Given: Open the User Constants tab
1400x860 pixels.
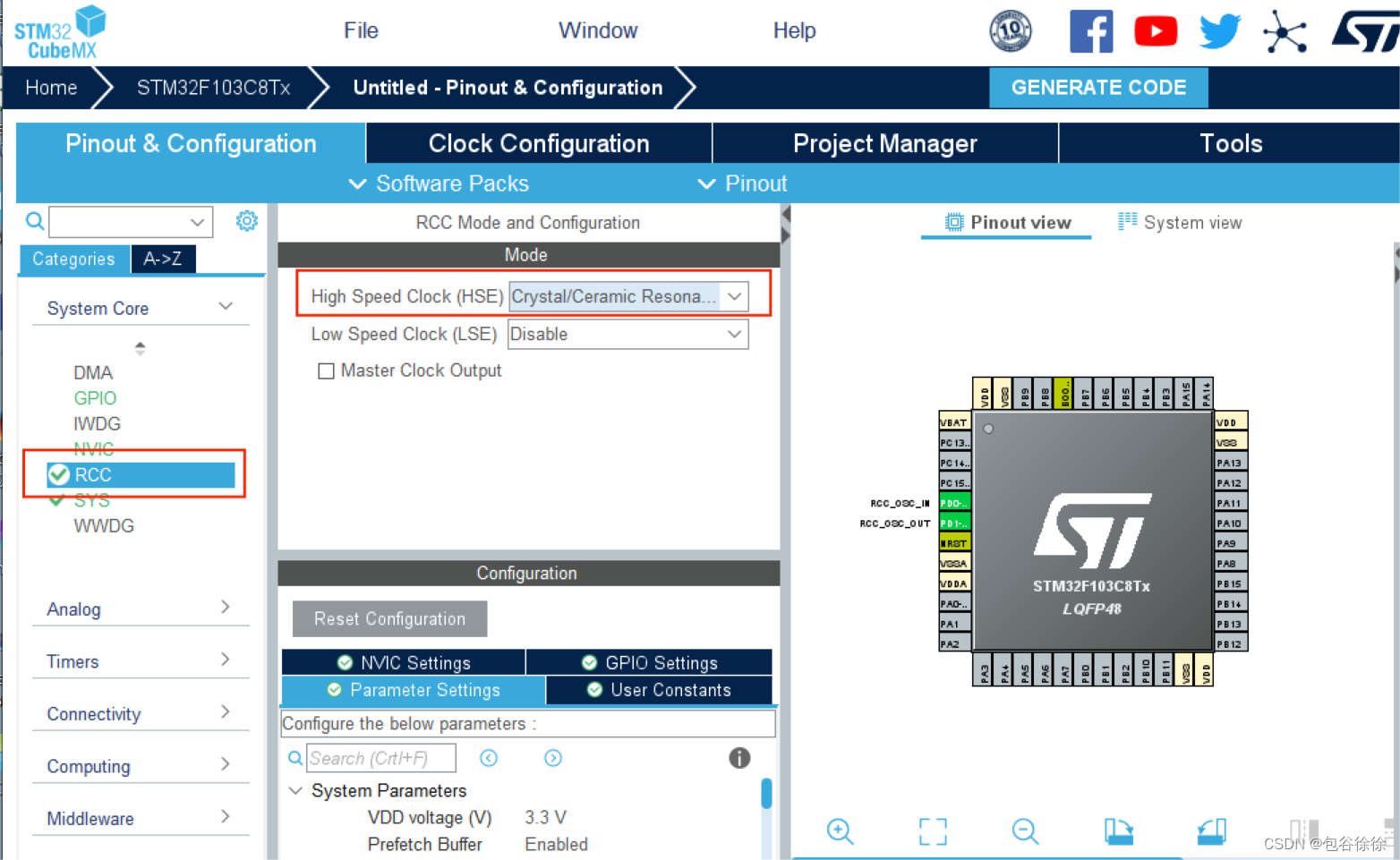Looking at the screenshot, I should click(x=659, y=690).
